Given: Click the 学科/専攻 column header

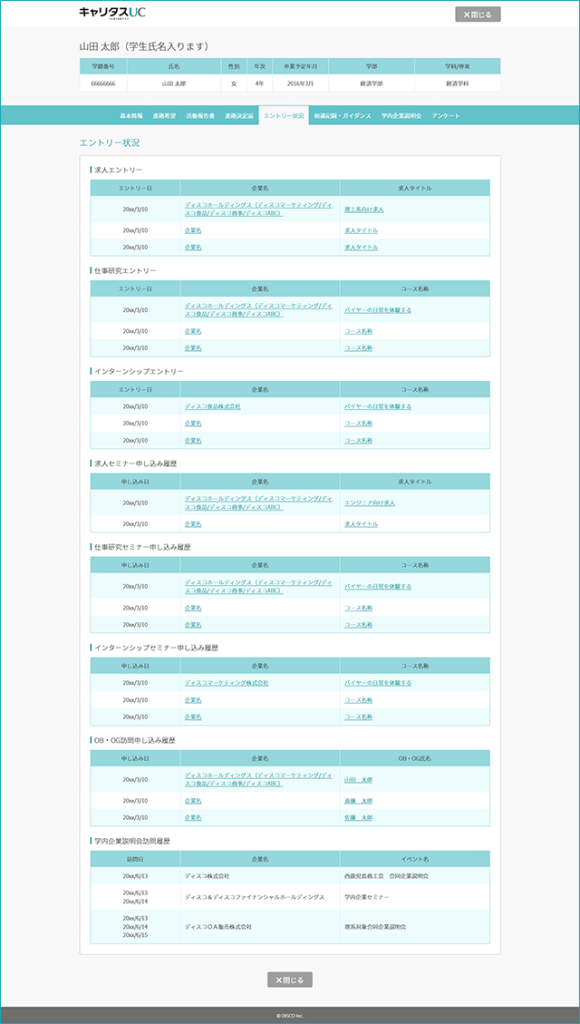Looking at the screenshot, I should click(x=458, y=67).
